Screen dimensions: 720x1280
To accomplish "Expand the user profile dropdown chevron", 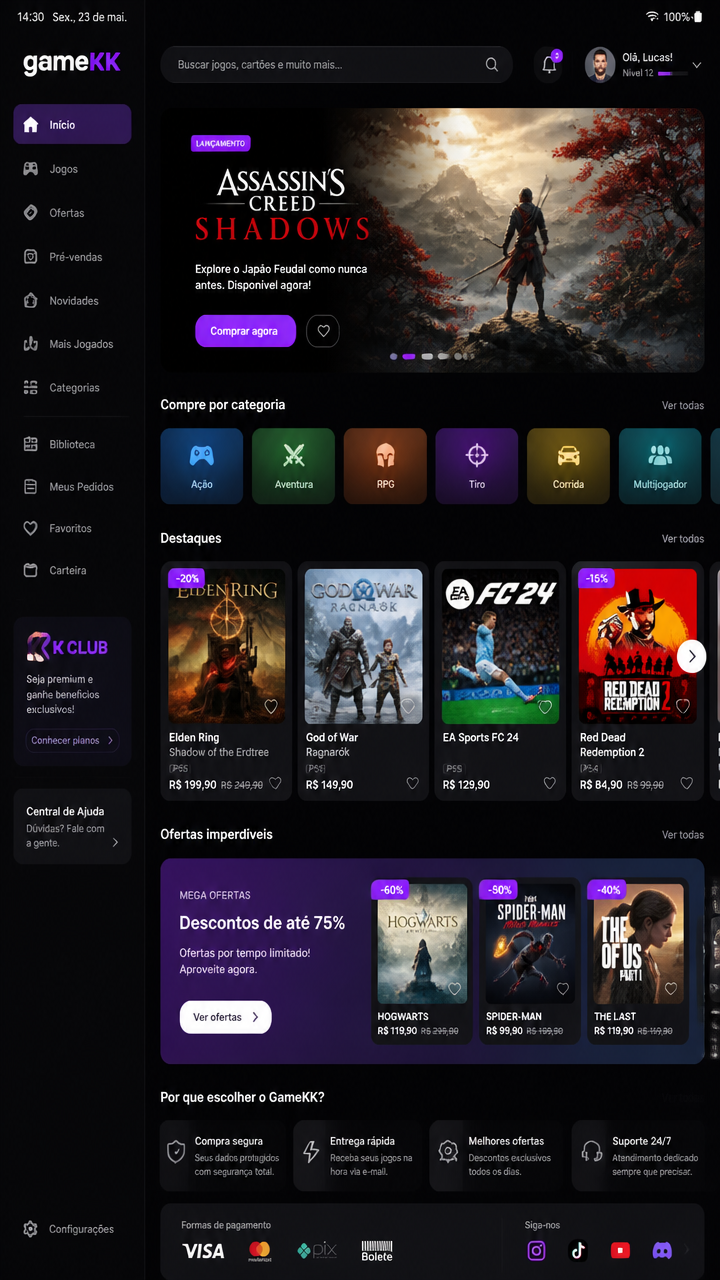I will tap(697, 65).
